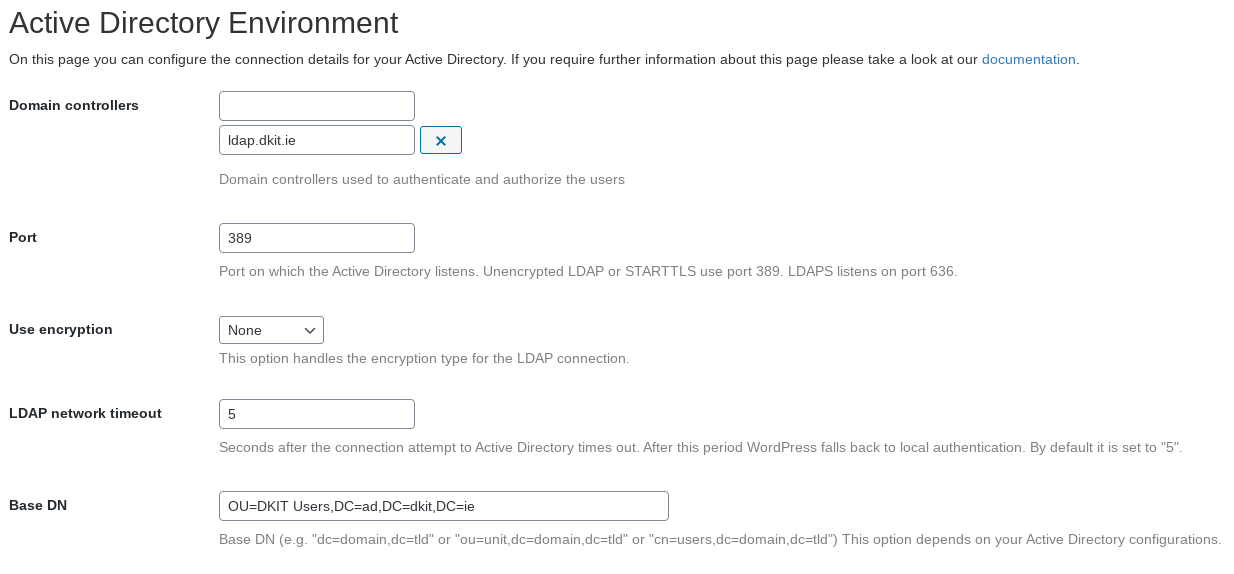Select the Port field containing 389

pyautogui.click(x=317, y=238)
